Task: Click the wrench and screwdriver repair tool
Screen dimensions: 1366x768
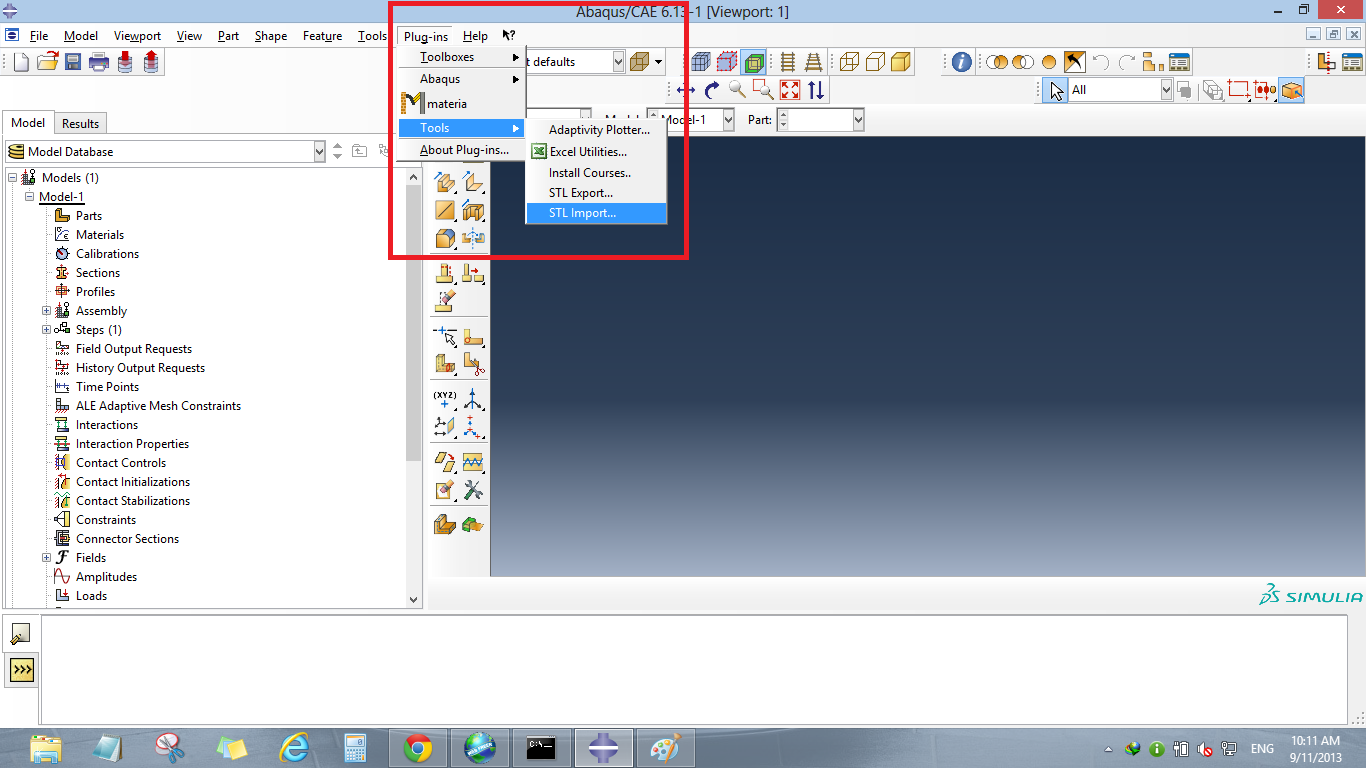Action: pyautogui.click(x=473, y=491)
